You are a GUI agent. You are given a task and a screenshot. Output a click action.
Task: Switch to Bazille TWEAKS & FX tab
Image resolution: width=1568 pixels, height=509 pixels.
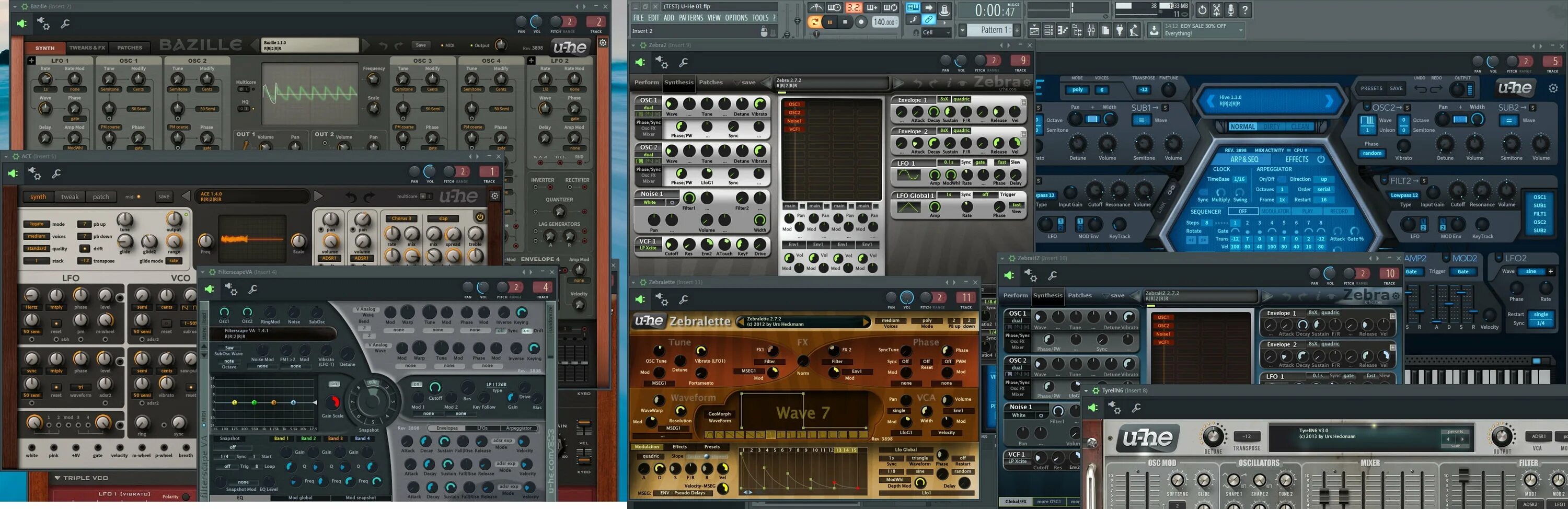(x=87, y=48)
